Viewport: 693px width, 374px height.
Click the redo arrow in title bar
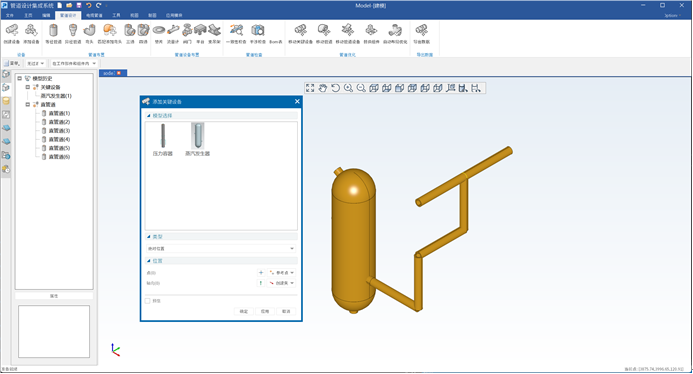[x=98, y=5]
